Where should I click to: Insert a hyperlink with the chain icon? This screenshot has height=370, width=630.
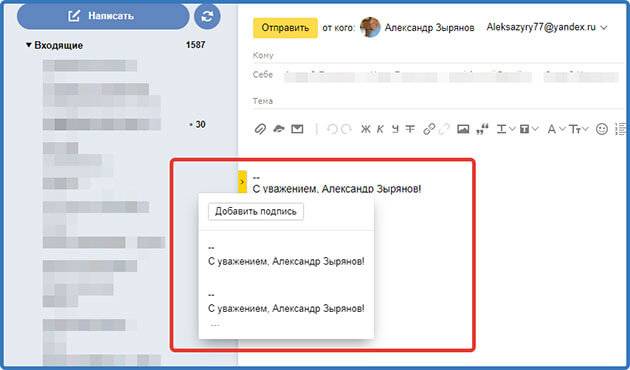tap(429, 129)
